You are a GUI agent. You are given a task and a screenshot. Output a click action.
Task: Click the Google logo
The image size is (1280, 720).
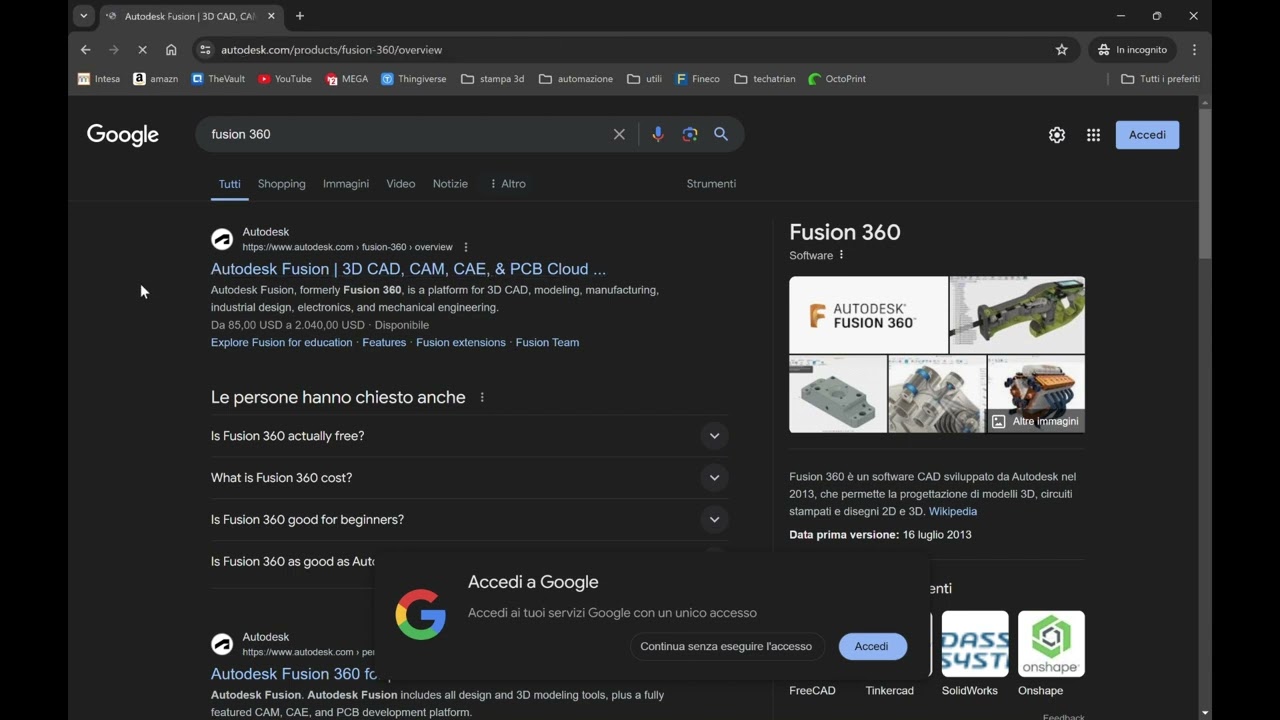pos(123,135)
